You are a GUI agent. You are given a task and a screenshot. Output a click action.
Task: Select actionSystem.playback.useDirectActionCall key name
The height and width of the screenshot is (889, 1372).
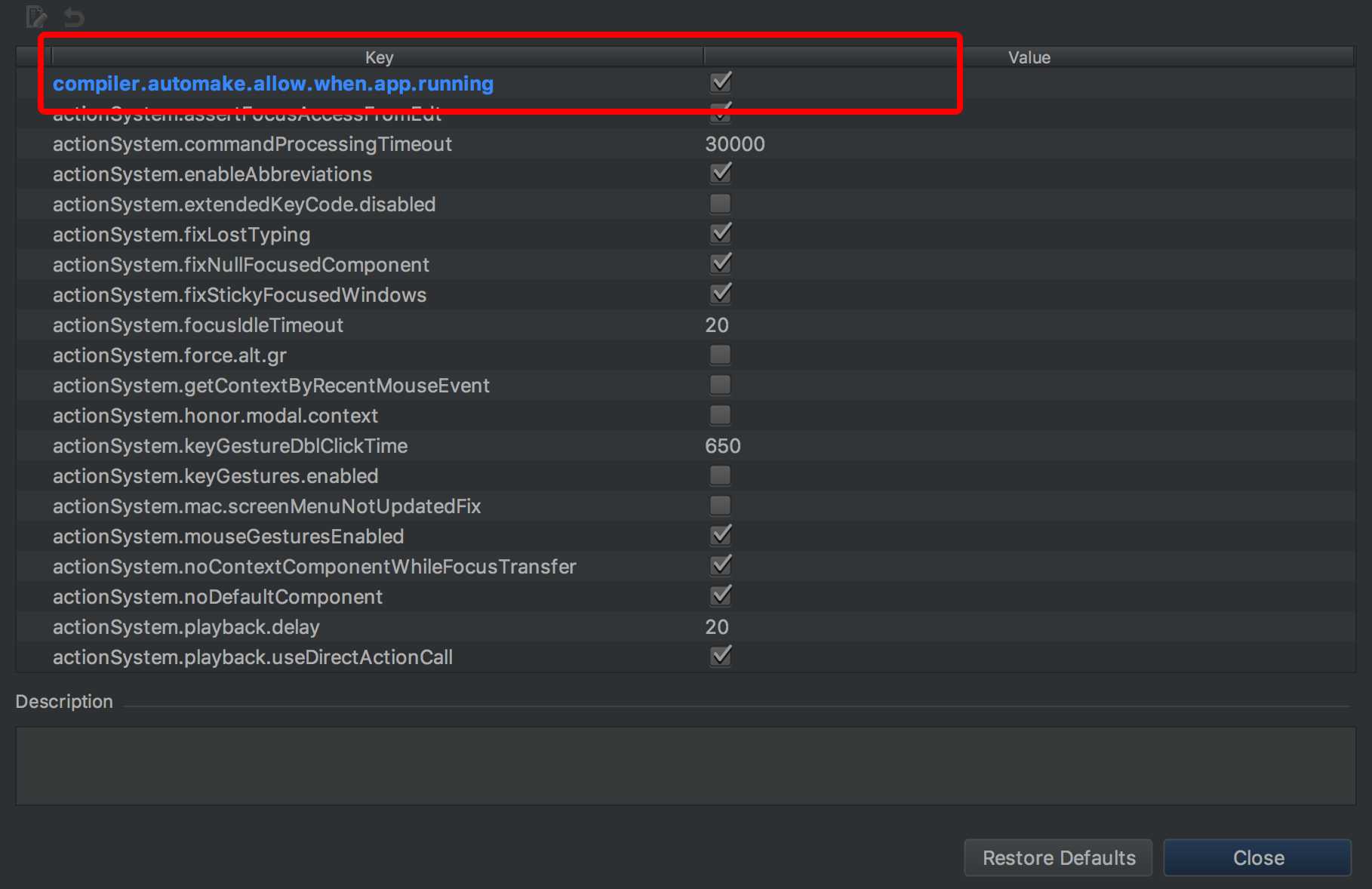(x=252, y=657)
